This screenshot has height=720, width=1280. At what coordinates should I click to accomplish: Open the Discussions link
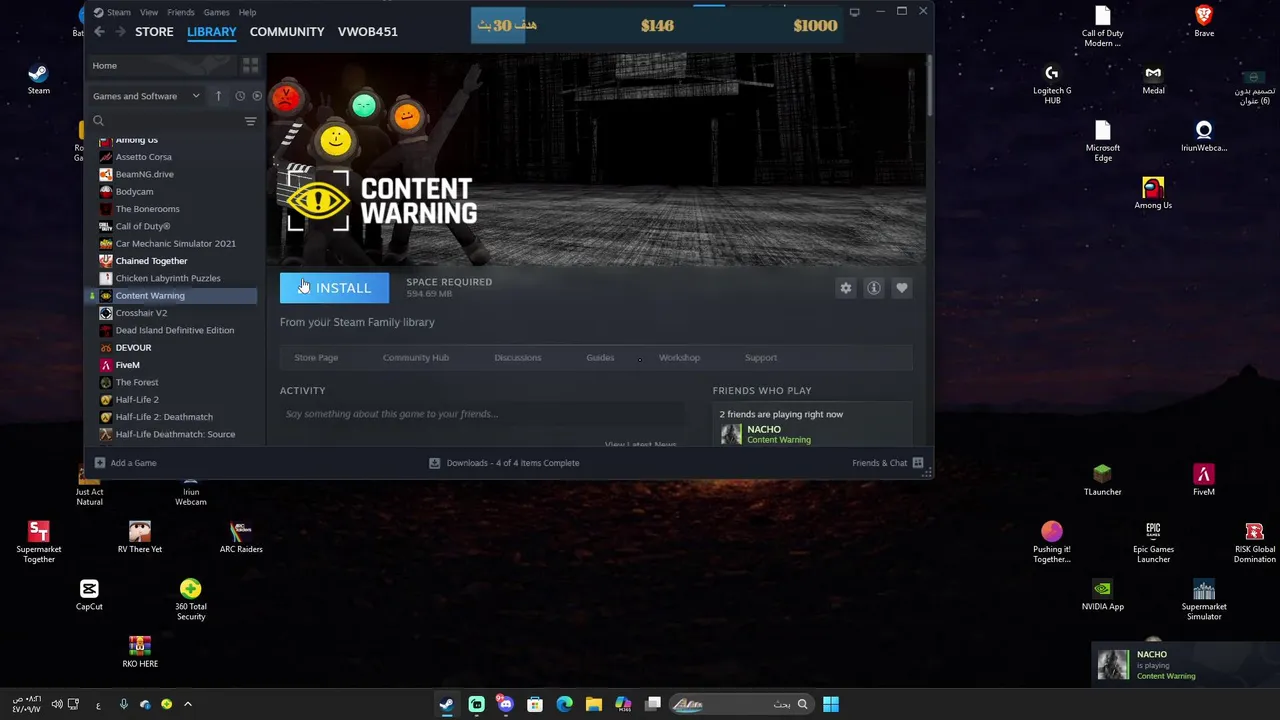click(517, 358)
